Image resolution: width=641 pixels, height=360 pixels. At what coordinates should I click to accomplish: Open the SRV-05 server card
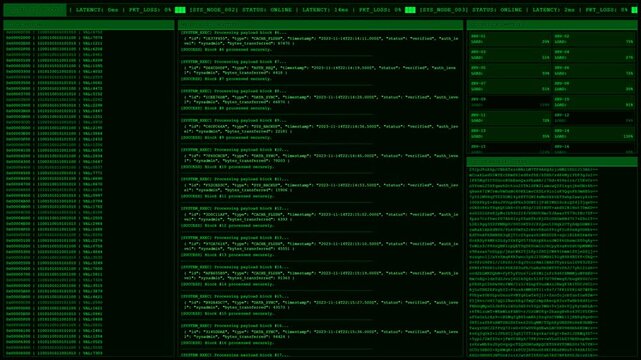point(510,71)
